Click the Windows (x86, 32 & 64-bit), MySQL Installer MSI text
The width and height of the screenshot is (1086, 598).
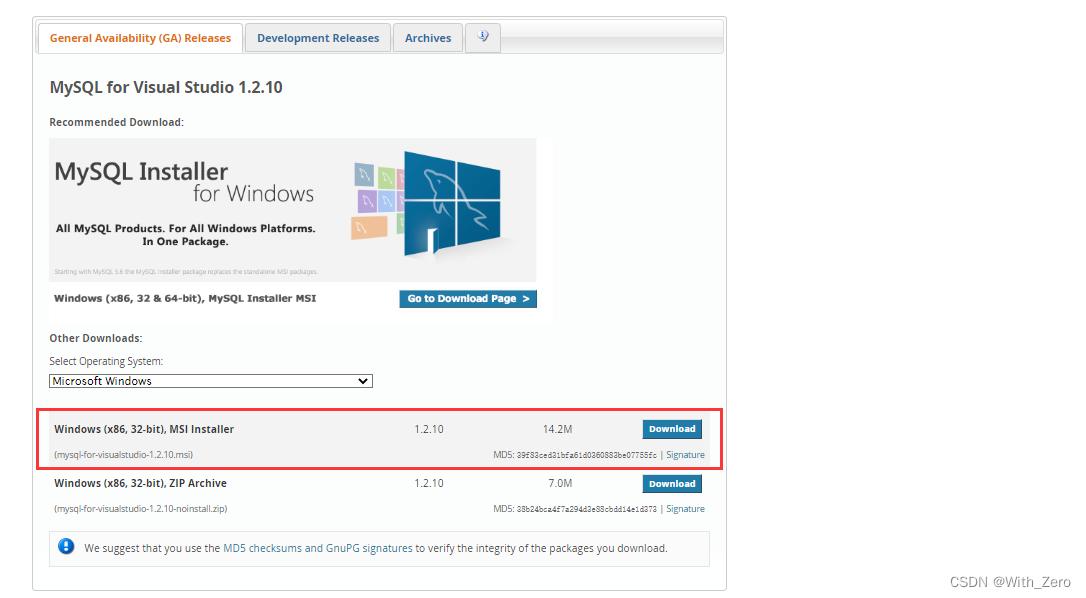[x=185, y=299]
